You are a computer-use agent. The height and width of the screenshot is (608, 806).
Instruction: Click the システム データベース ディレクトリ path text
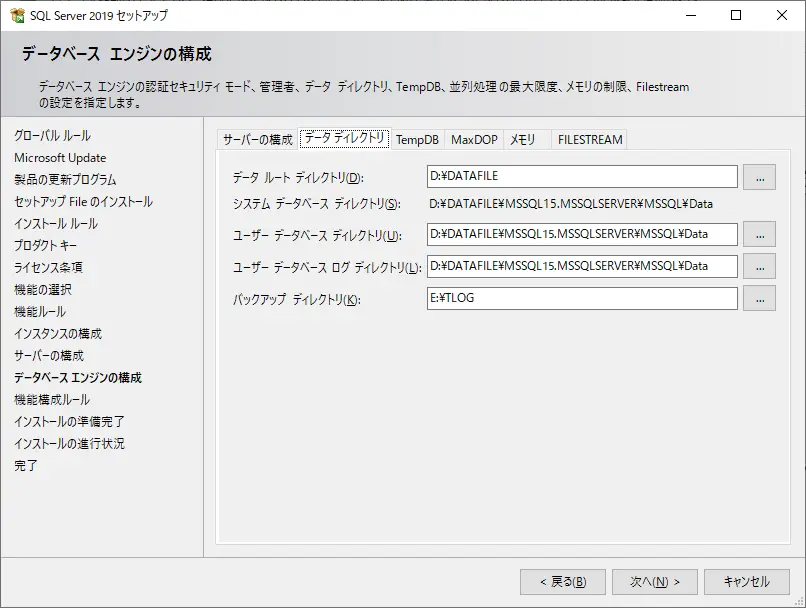tap(571, 204)
